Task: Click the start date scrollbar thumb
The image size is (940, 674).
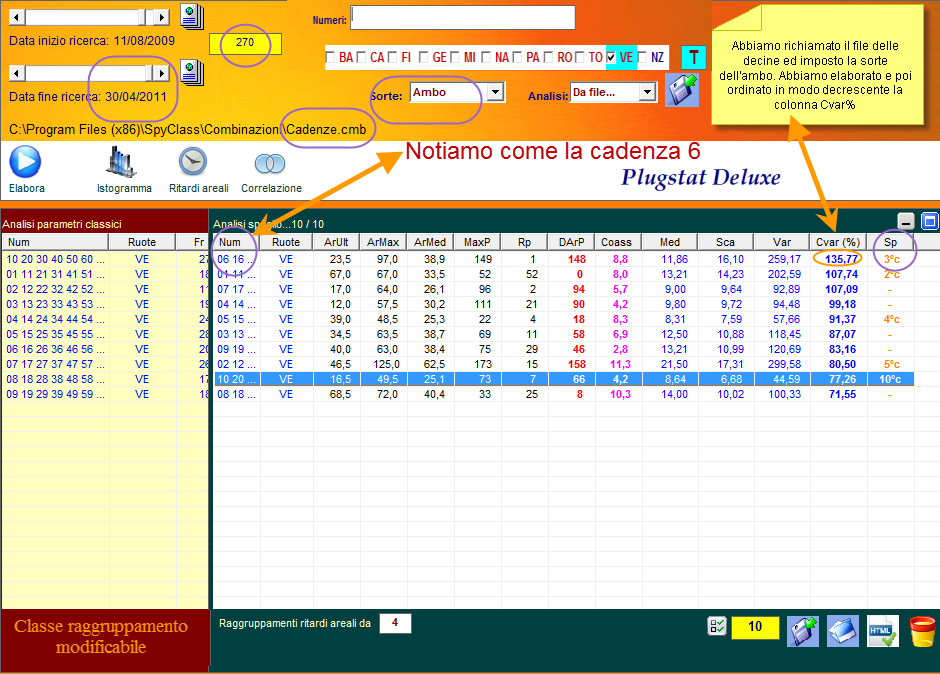Action: [142, 17]
